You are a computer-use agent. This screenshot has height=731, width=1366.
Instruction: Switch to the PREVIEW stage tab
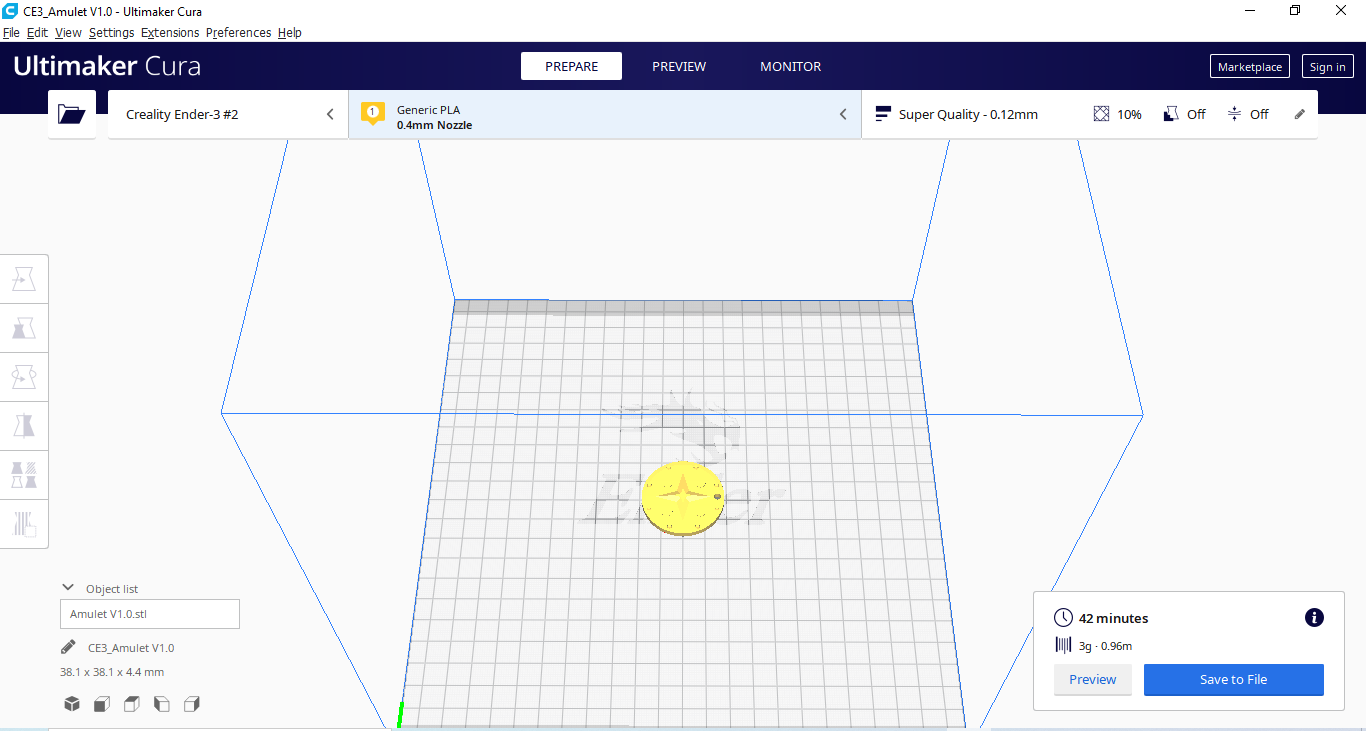(679, 66)
